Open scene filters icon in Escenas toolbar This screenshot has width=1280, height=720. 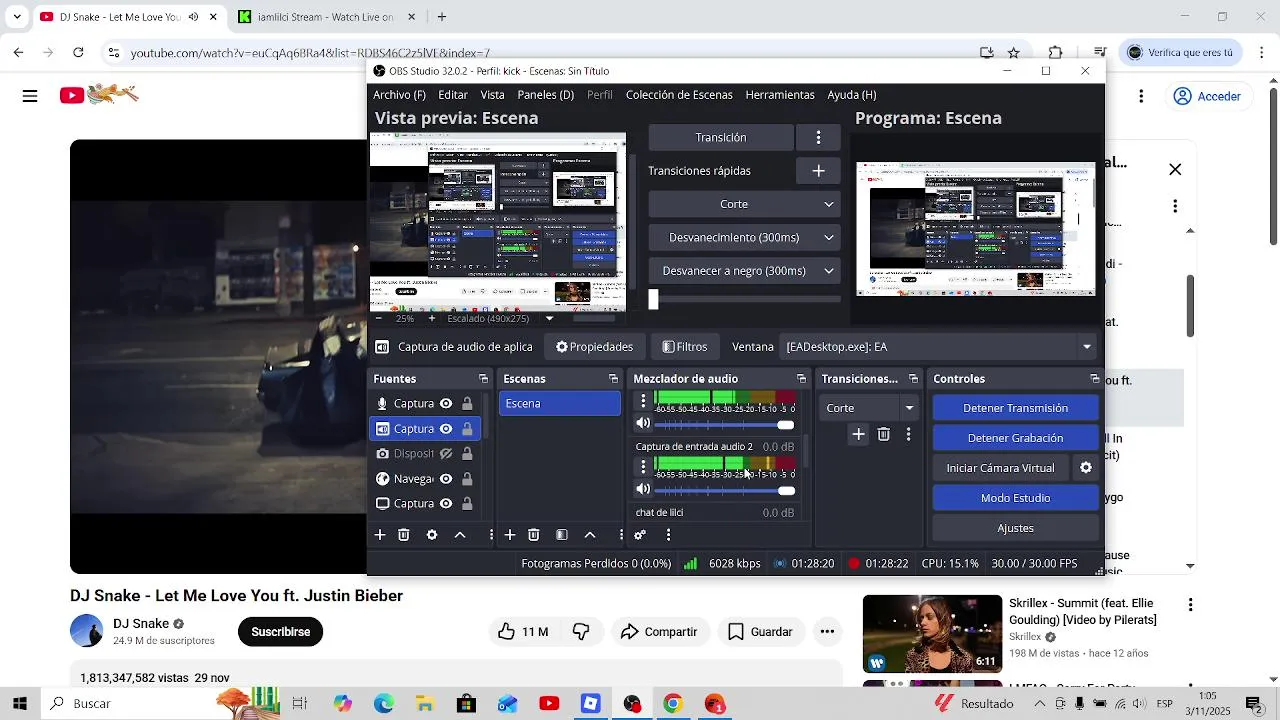click(562, 535)
